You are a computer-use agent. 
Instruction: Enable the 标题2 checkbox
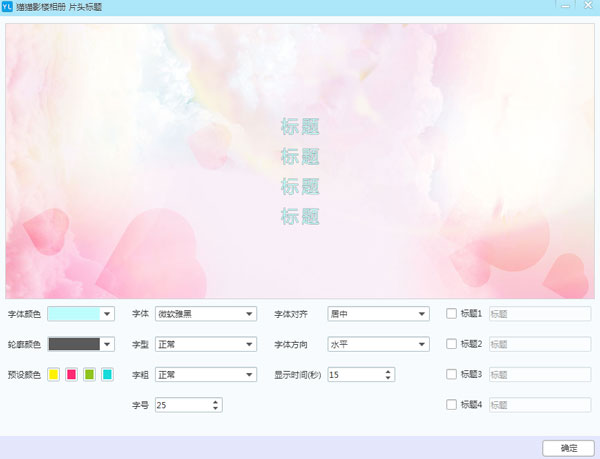[452, 344]
